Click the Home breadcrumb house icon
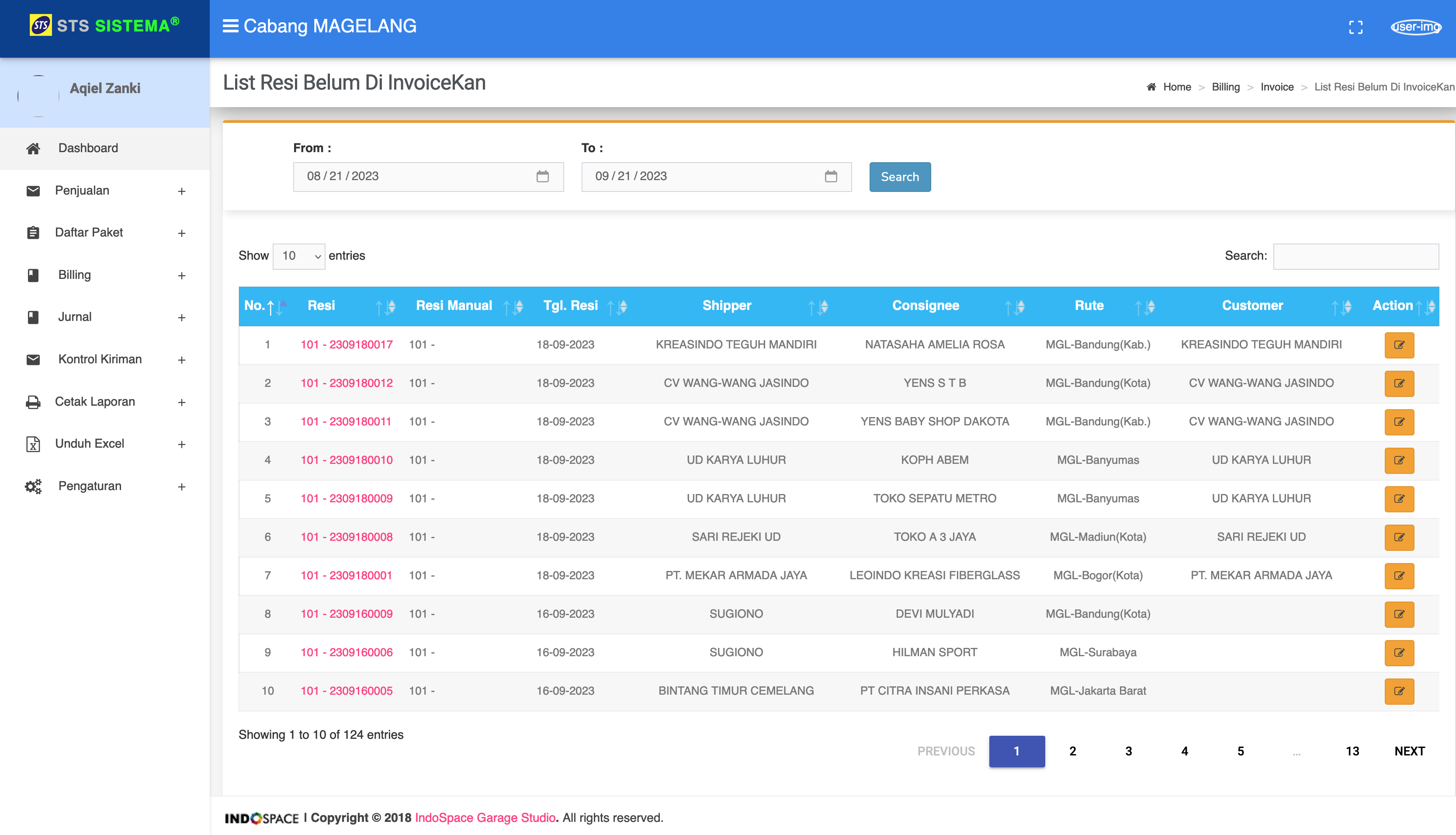This screenshot has height=835, width=1456. click(x=1151, y=87)
